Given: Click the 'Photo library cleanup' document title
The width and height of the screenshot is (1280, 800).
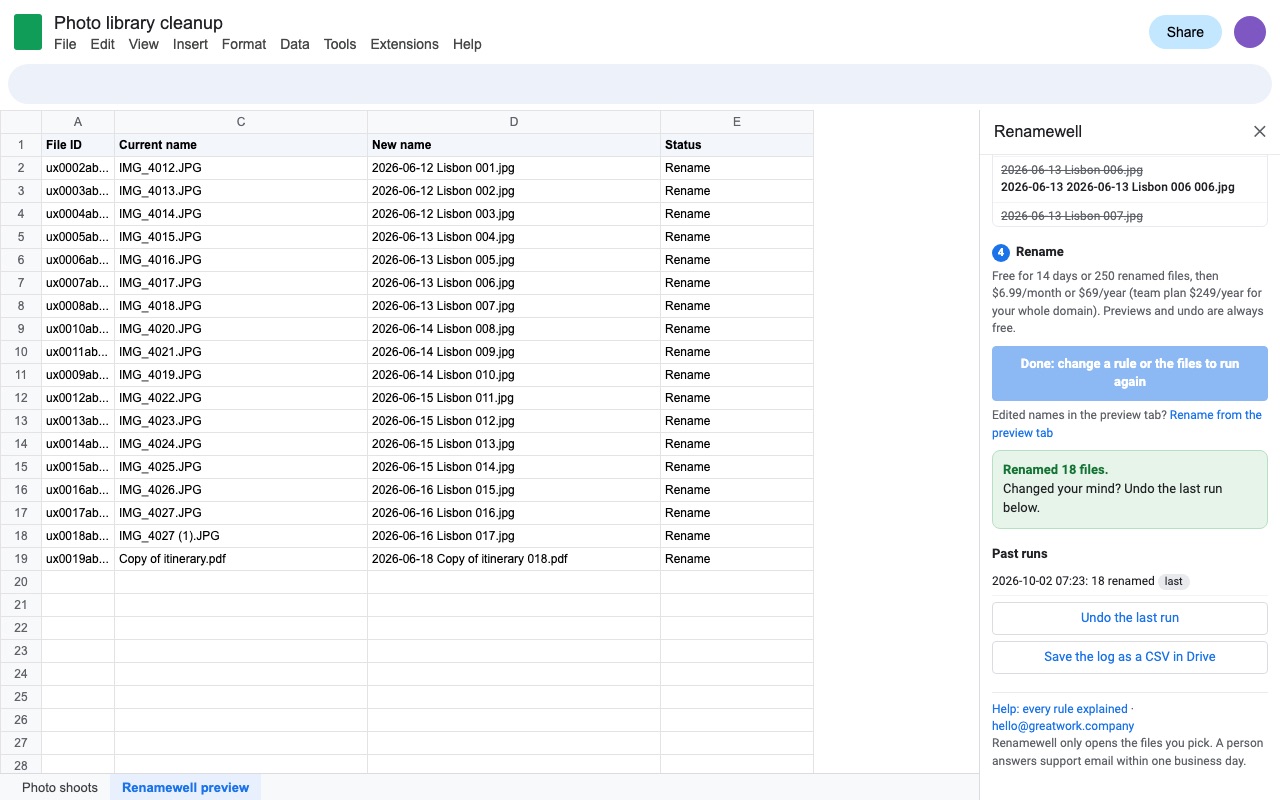Looking at the screenshot, I should click(138, 22).
